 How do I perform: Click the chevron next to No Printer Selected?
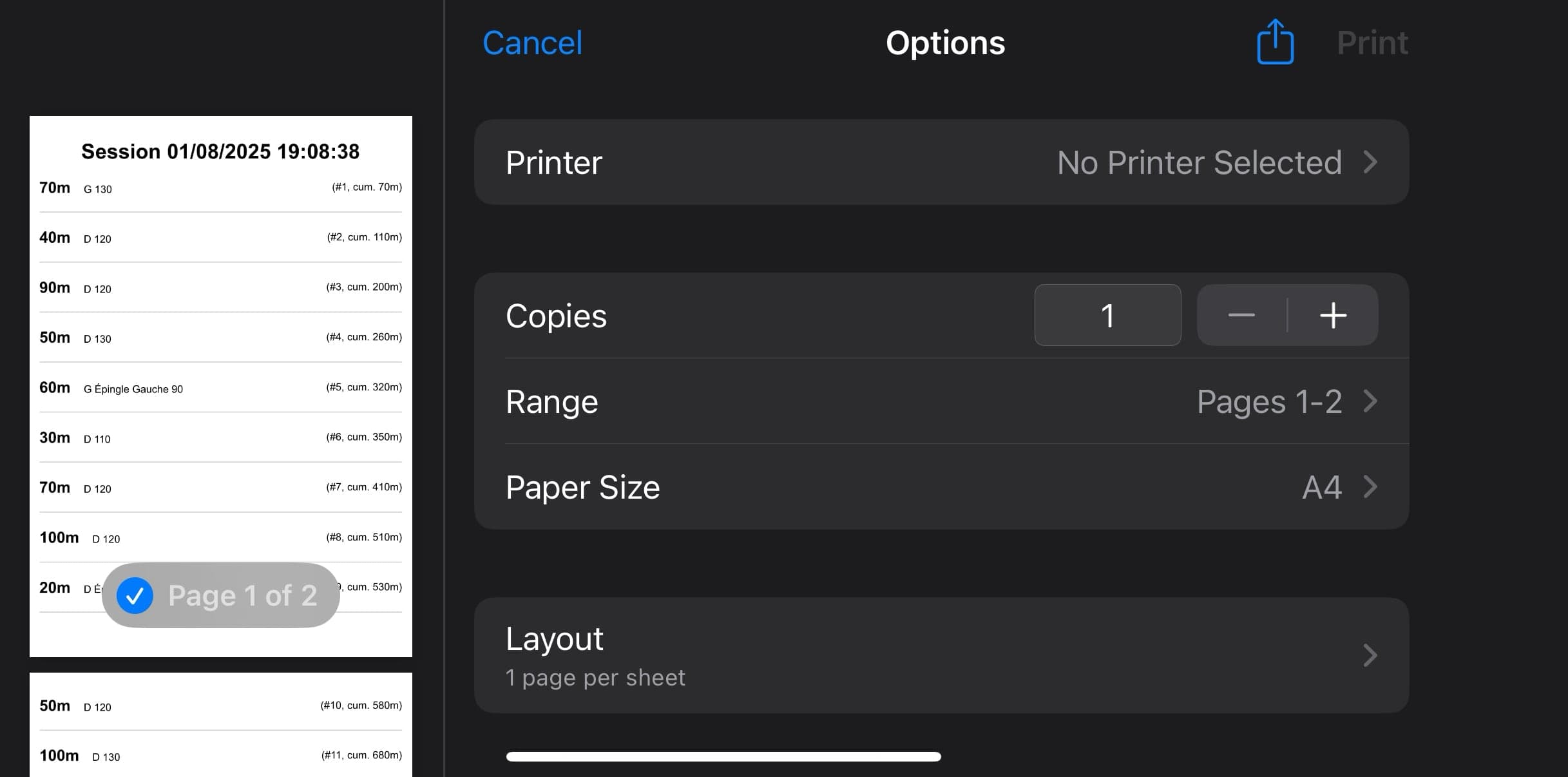click(x=1370, y=162)
